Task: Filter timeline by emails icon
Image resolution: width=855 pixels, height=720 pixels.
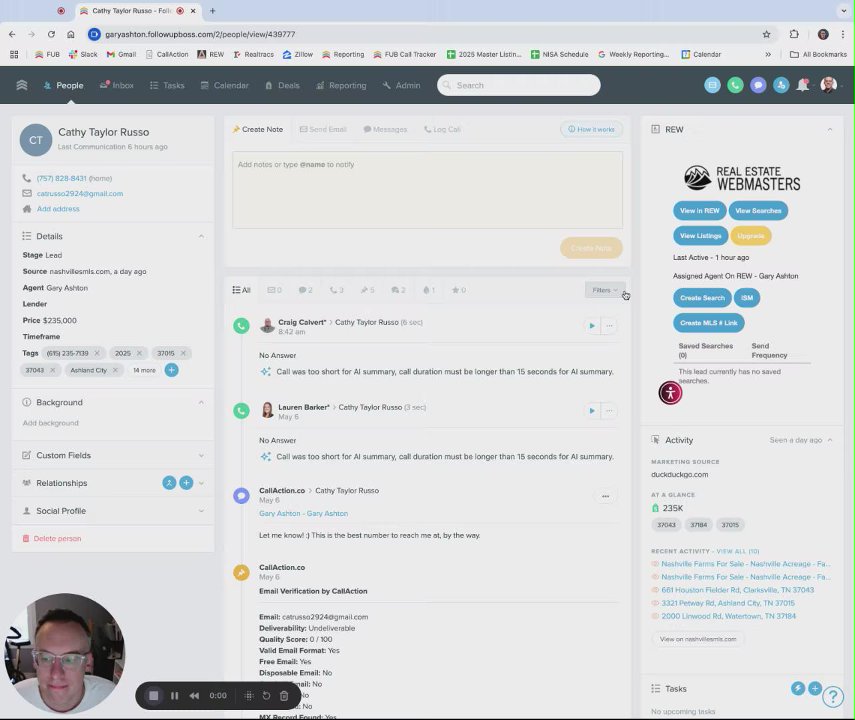Action: [x=274, y=290]
